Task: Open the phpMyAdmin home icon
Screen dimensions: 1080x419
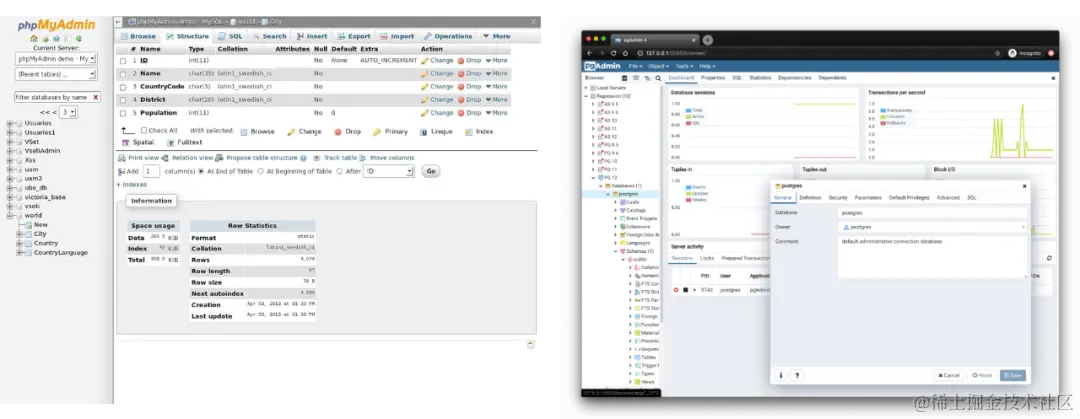Action: pos(34,39)
